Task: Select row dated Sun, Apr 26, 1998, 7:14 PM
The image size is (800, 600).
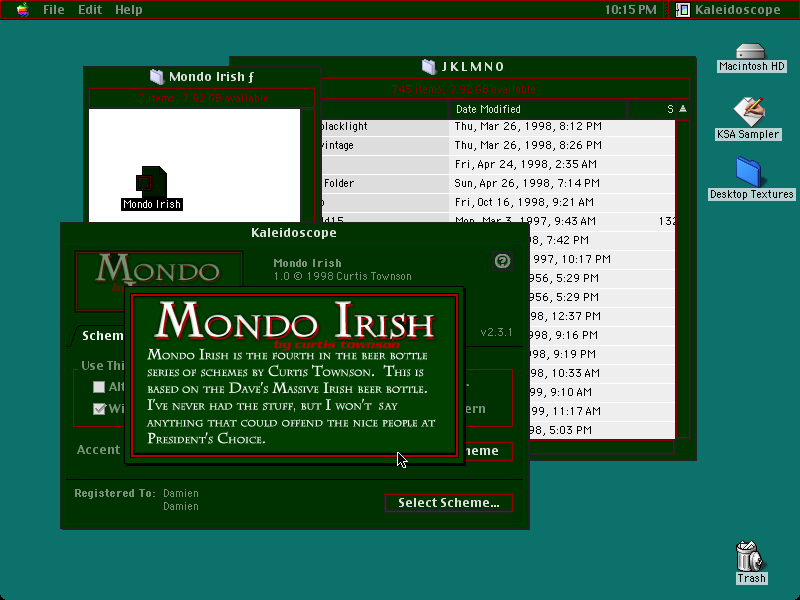Action: click(498, 183)
